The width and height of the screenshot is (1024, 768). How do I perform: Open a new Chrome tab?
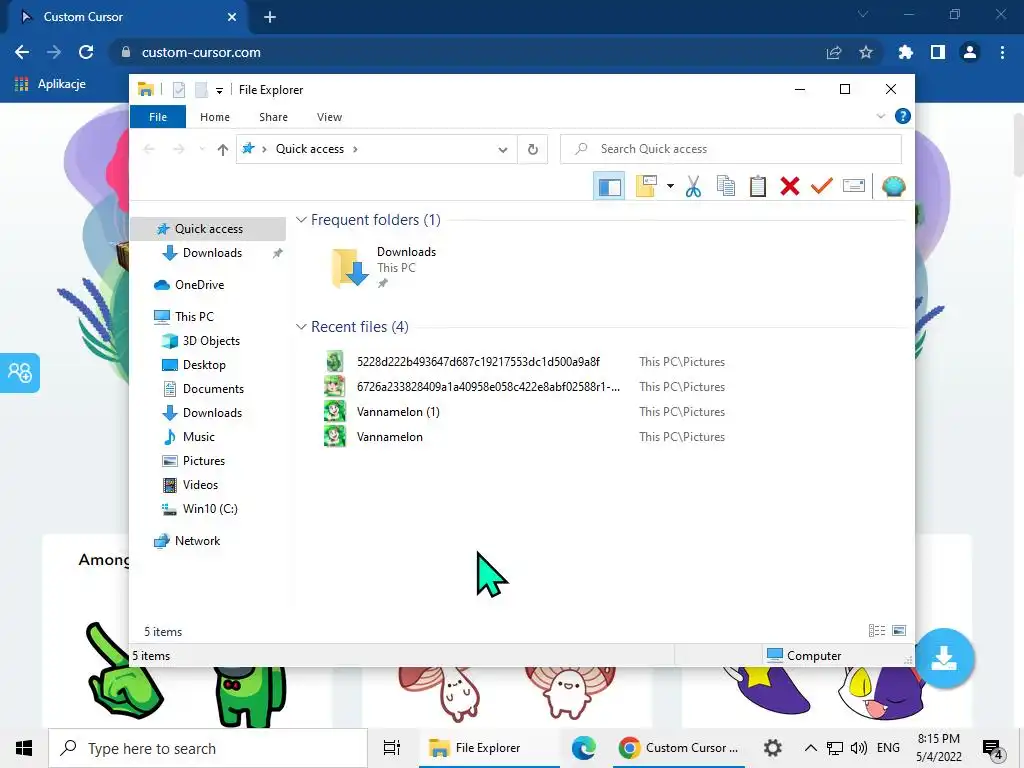(x=270, y=17)
